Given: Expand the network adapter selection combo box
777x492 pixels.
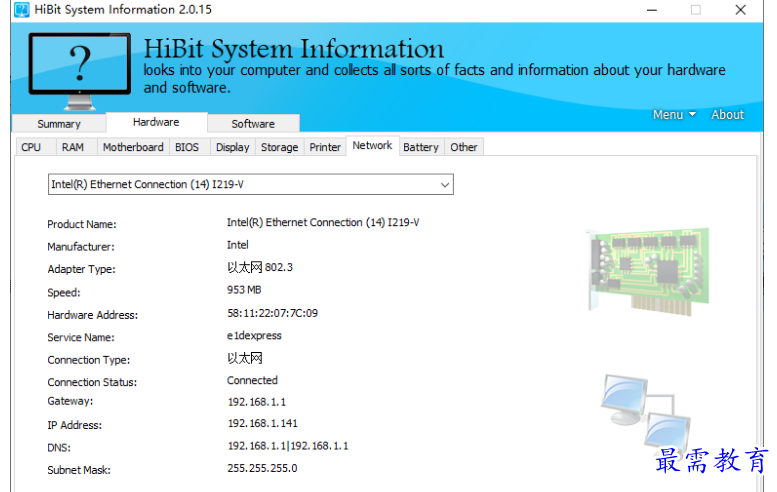Looking at the screenshot, I should point(251,185).
